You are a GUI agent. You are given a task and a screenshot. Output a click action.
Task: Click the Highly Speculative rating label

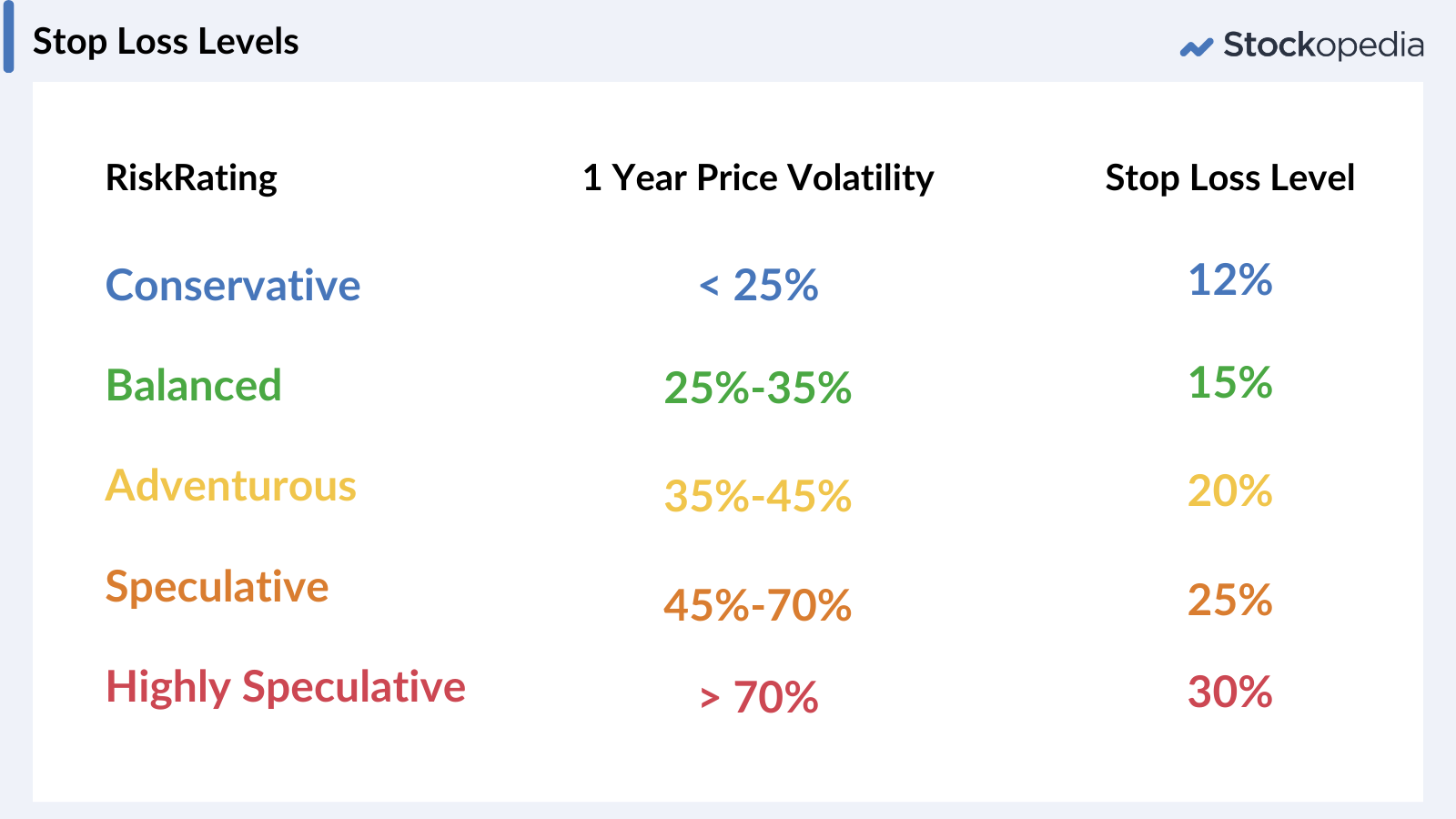click(286, 687)
